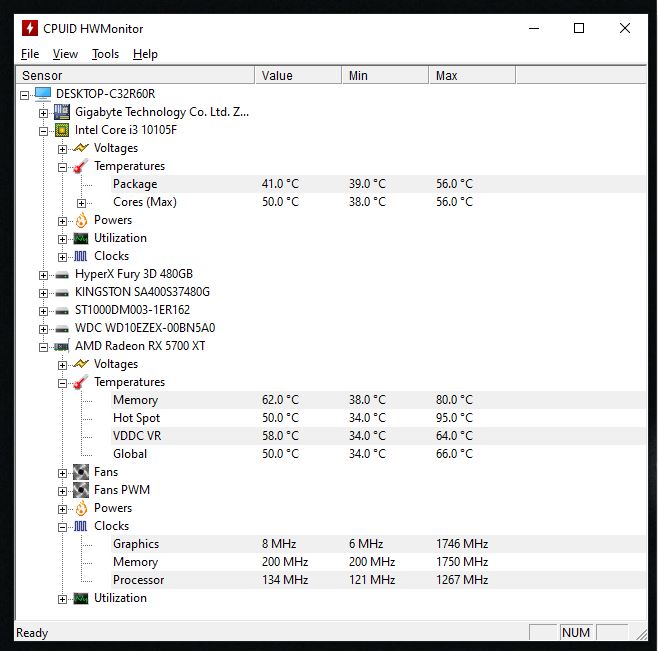Open the Help menu

point(145,54)
